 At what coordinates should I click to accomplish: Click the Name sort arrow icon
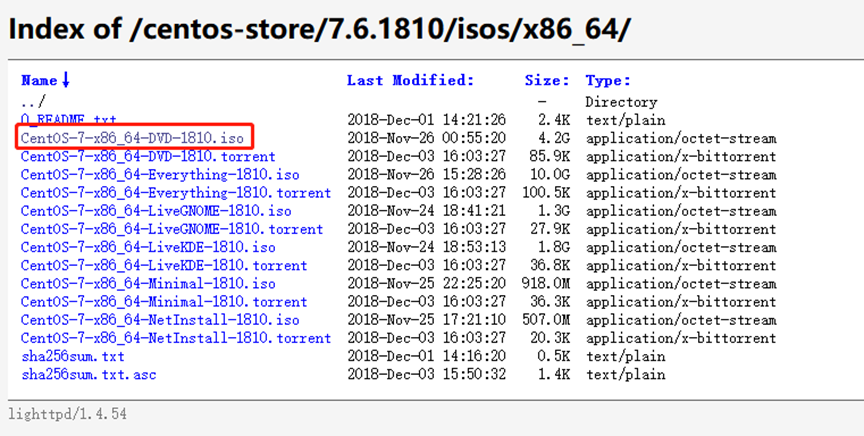point(66,80)
